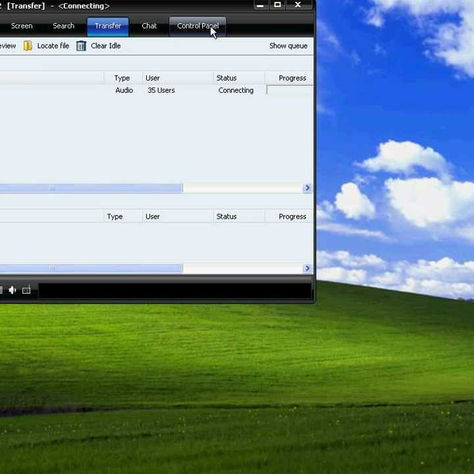Click icon right of the speaker icon

click(26, 290)
